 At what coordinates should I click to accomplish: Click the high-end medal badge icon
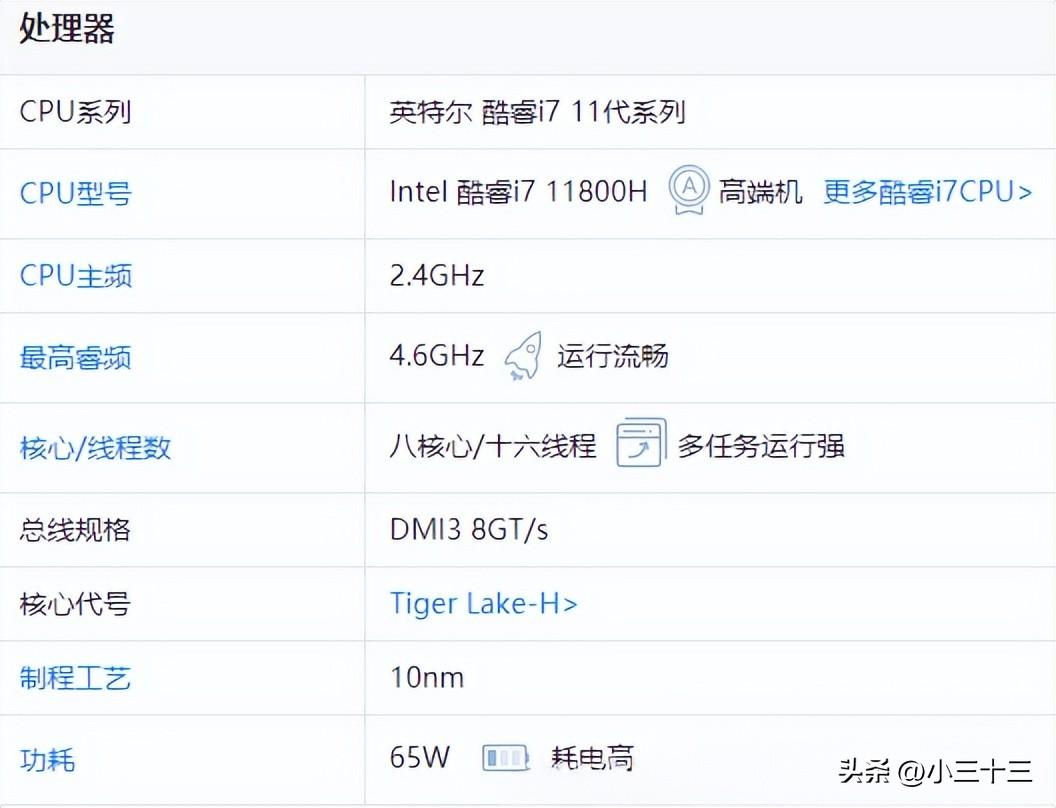click(688, 191)
